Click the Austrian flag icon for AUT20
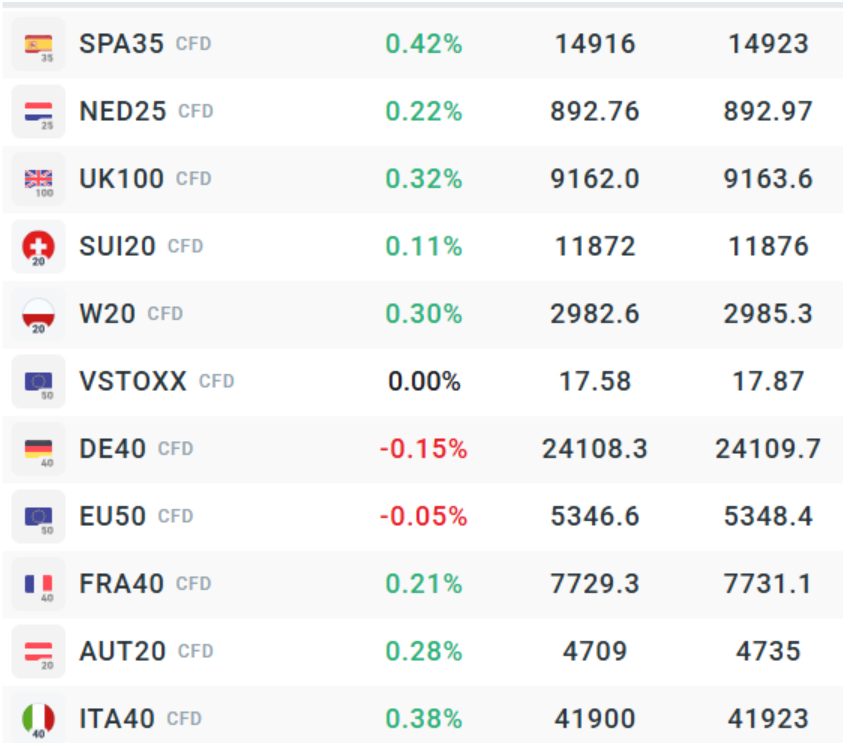The height and width of the screenshot is (743, 843). (x=38, y=652)
